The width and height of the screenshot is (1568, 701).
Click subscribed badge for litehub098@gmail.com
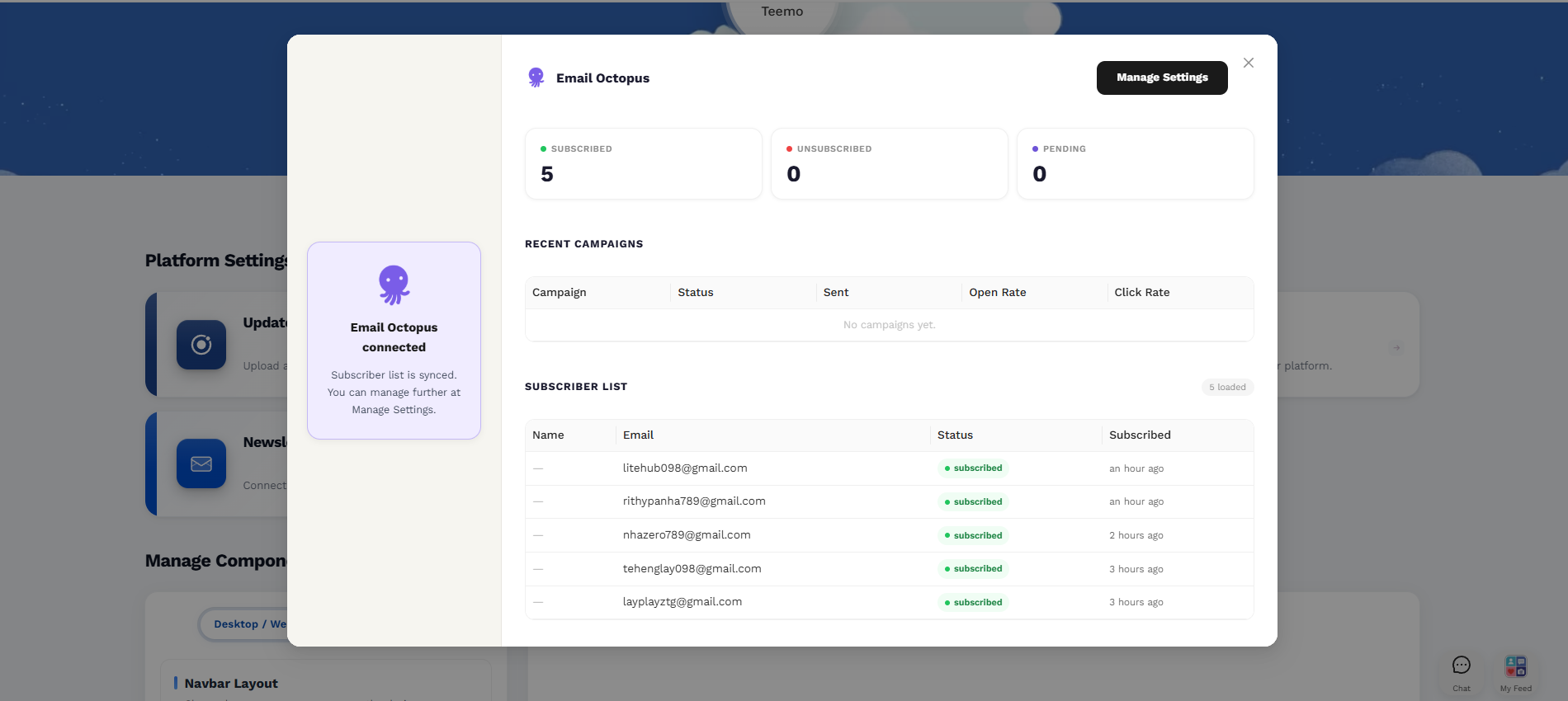coord(973,468)
